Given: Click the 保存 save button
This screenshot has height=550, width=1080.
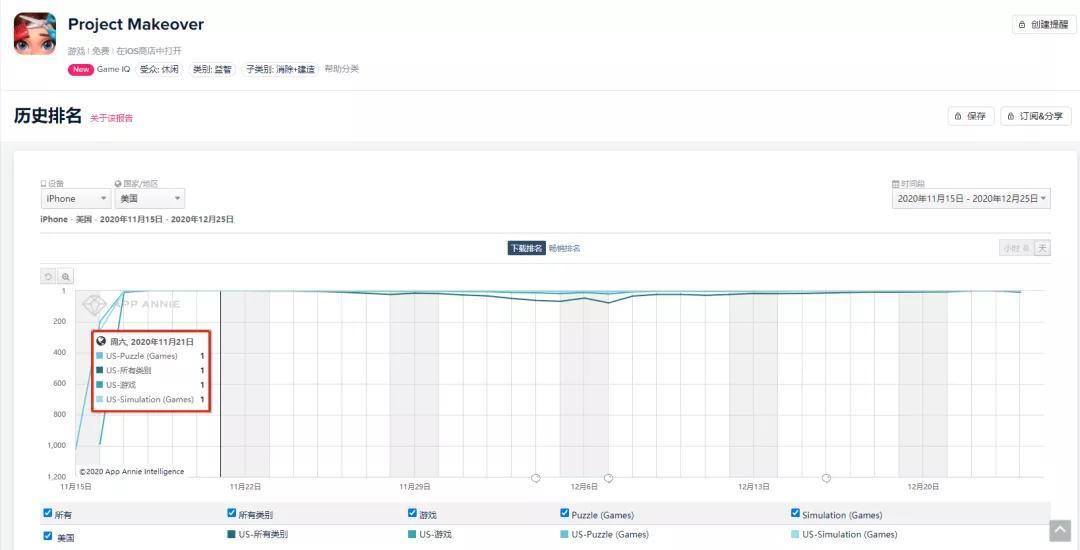Looking at the screenshot, I should [970, 116].
